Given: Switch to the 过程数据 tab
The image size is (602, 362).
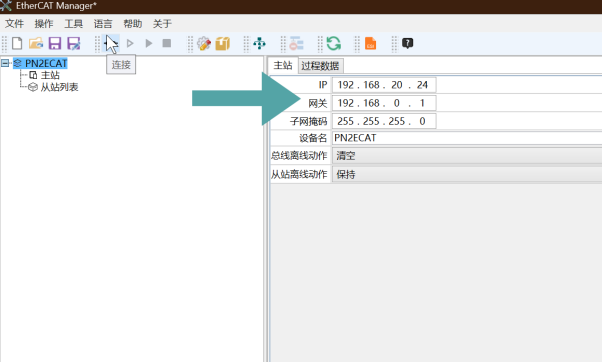Looking at the screenshot, I should [x=320, y=66].
